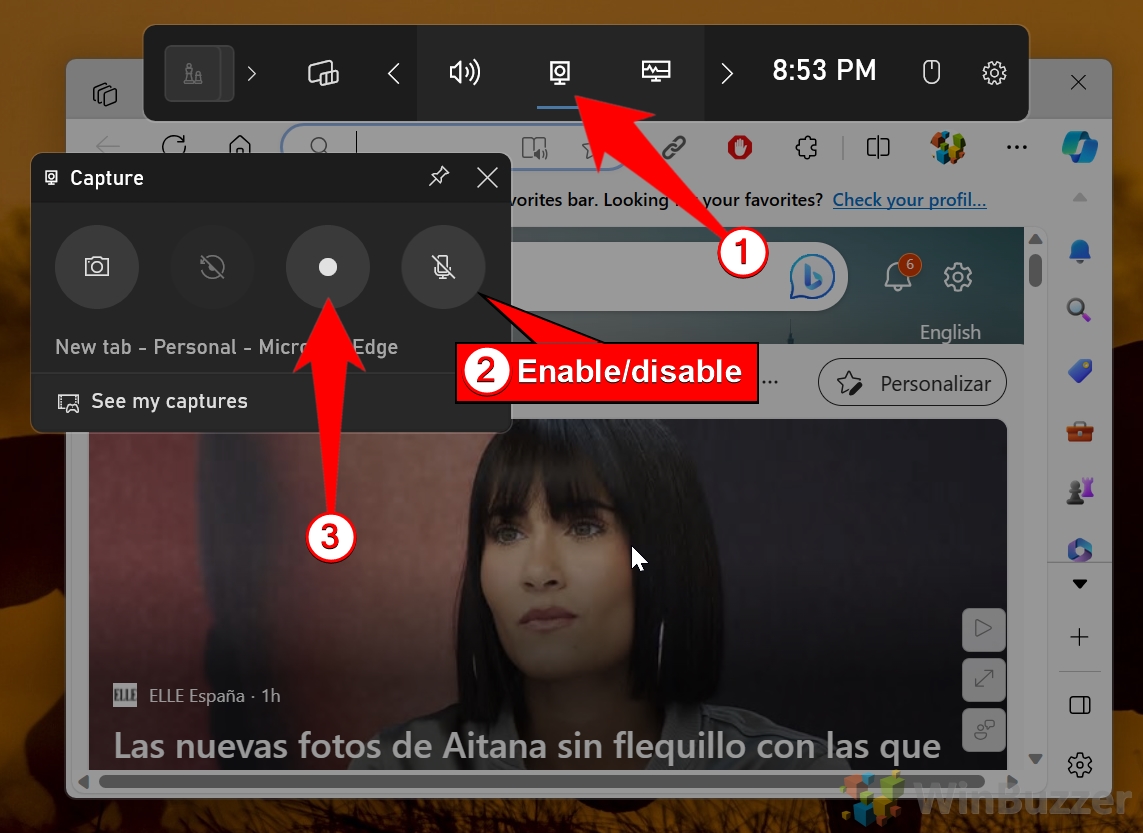Play the news carousel
Image resolution: width=1143 pixels, height=833 pixels.
pos(983,628)
